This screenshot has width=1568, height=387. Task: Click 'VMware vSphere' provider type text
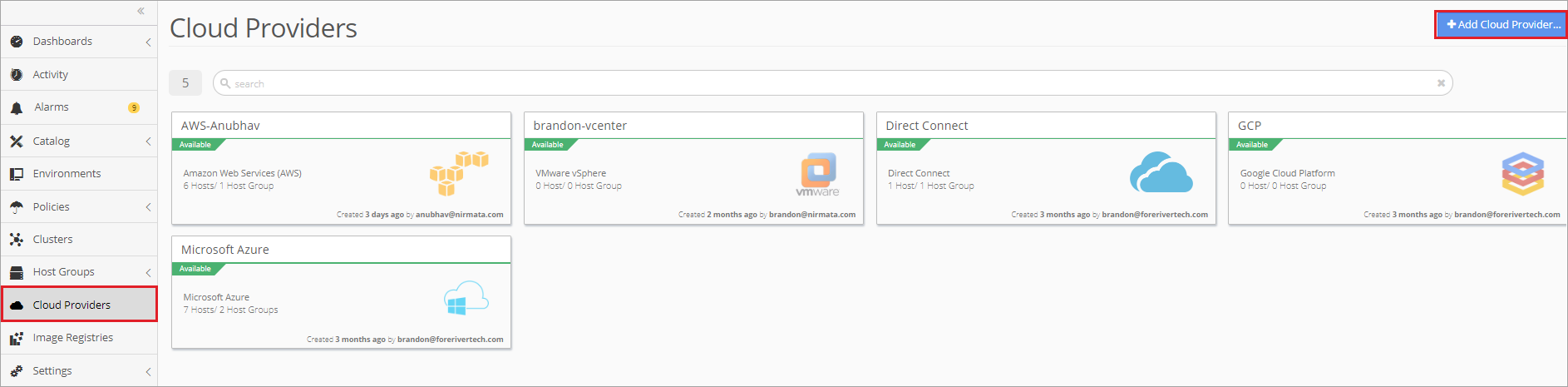(571, 174)
